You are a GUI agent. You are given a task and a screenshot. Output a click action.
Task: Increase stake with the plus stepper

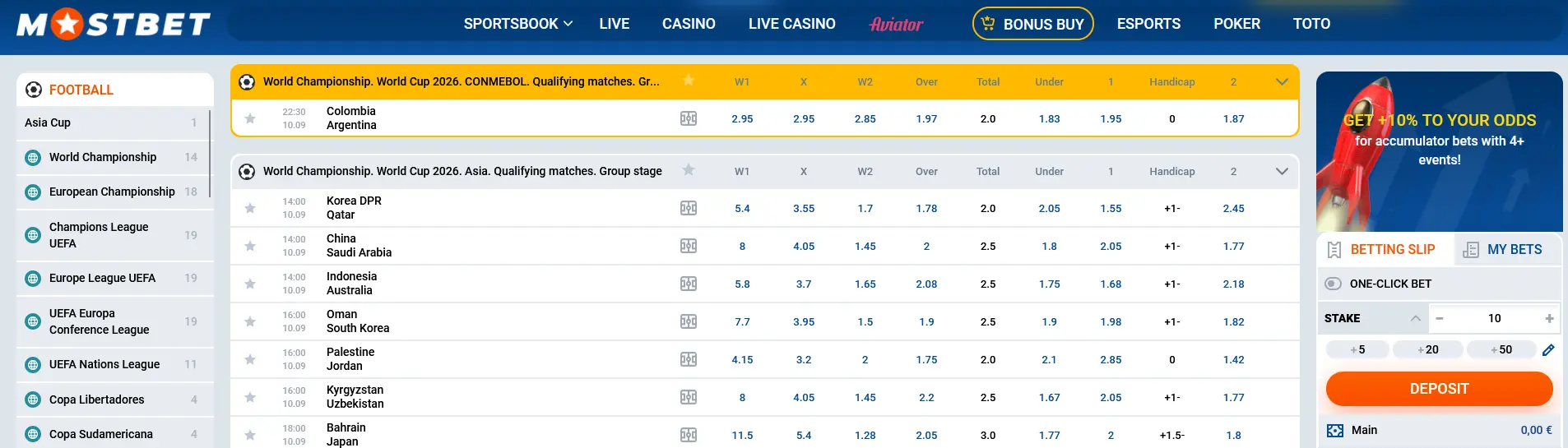[1549, 319]
